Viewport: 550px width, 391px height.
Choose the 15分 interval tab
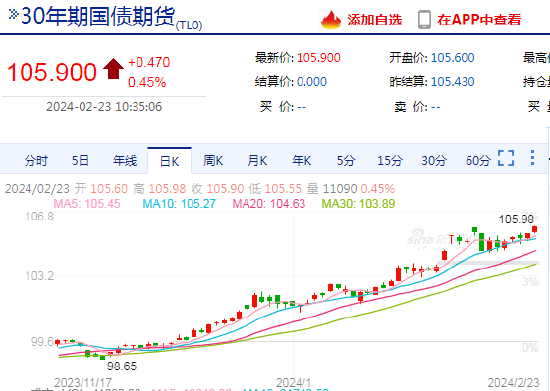point(390,161)
